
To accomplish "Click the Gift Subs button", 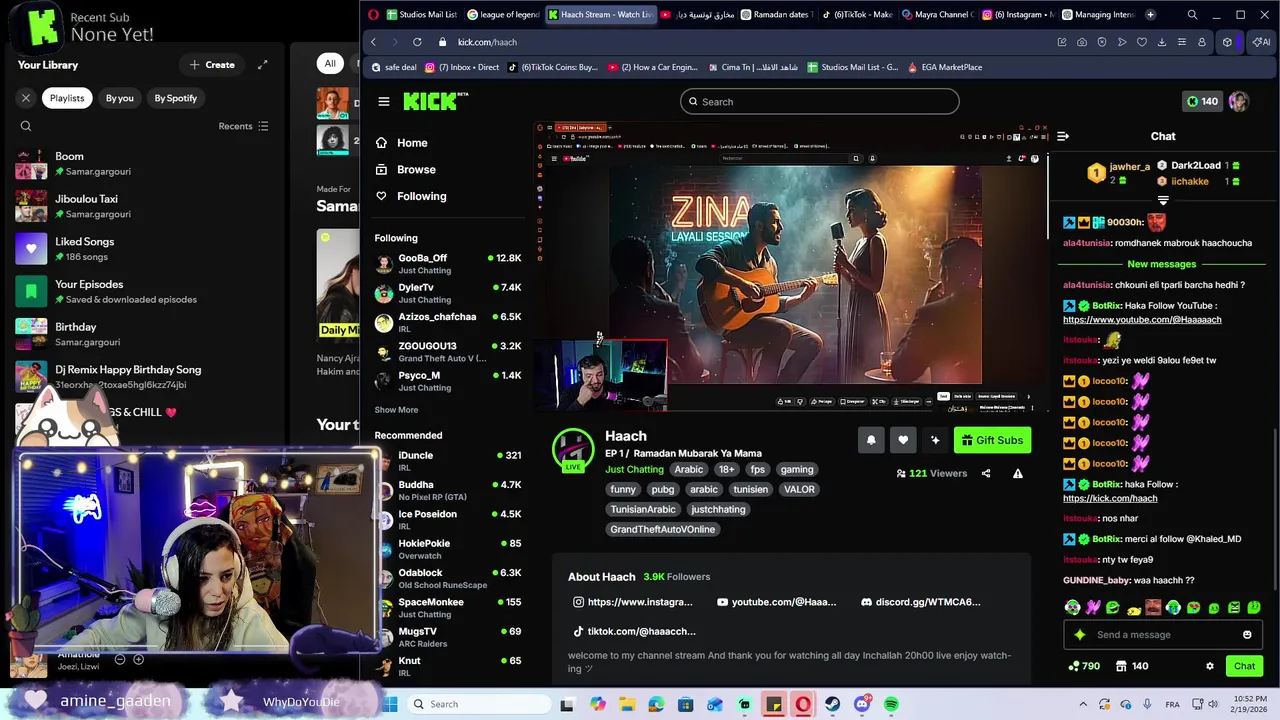I will click(x=992, y=440).
